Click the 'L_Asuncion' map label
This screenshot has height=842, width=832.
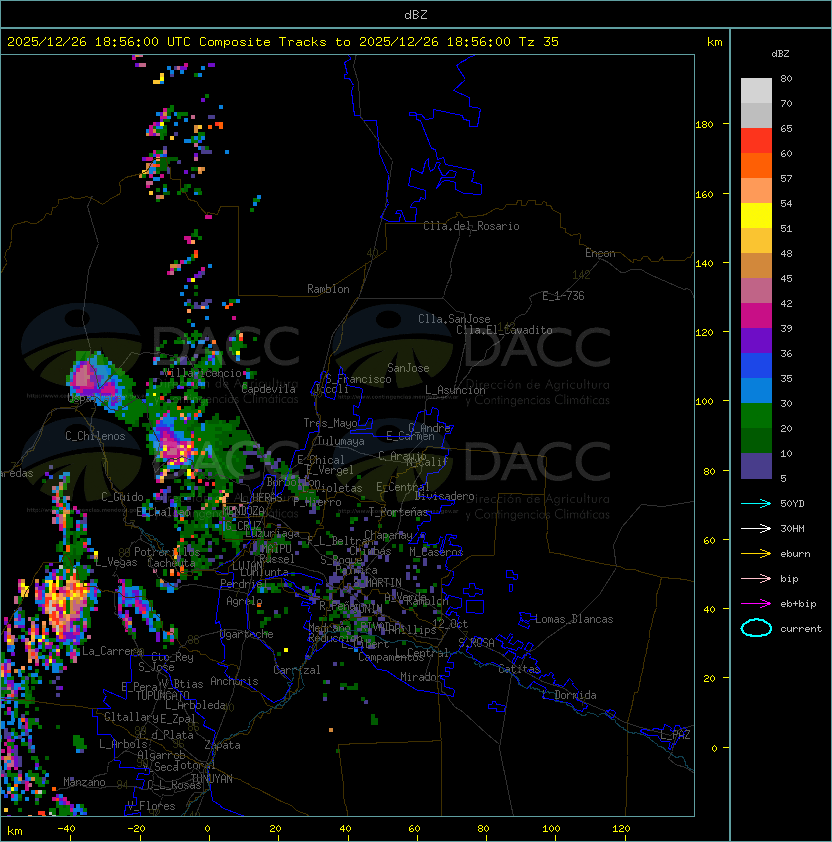pyautogui.click(x=455, y=390)
